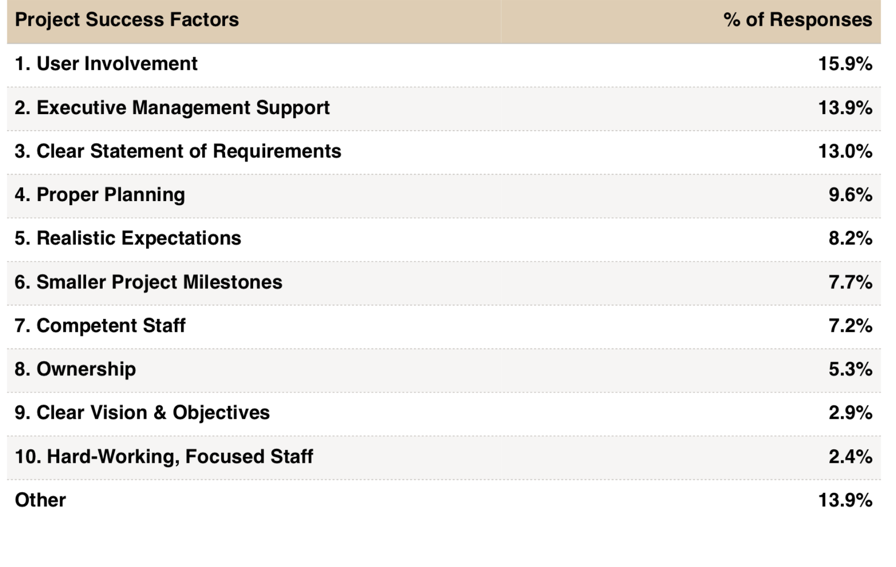Click the Realistic Expectations row label
Image resolution: width=896 pixels, height=567 pixels.
click(128, 238)
